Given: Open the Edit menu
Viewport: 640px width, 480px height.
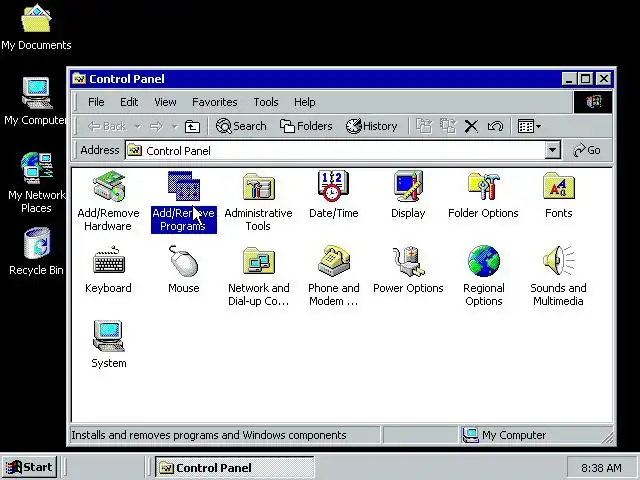Looking at the screenshot, I should click(129, 102).
